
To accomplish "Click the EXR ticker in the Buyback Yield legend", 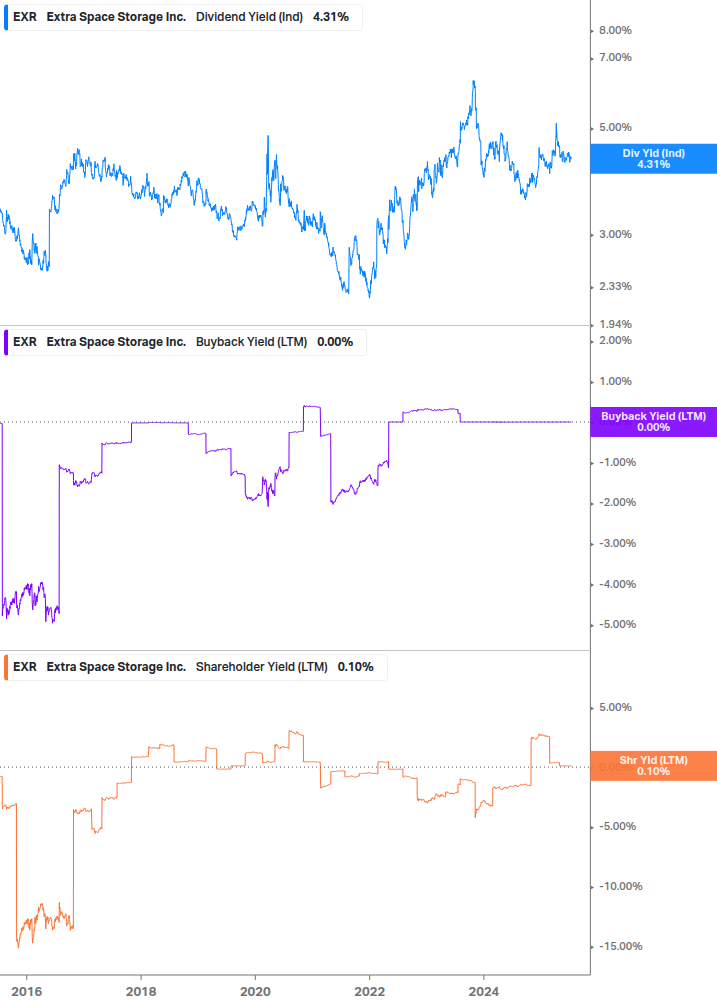I will coord(25,342).
